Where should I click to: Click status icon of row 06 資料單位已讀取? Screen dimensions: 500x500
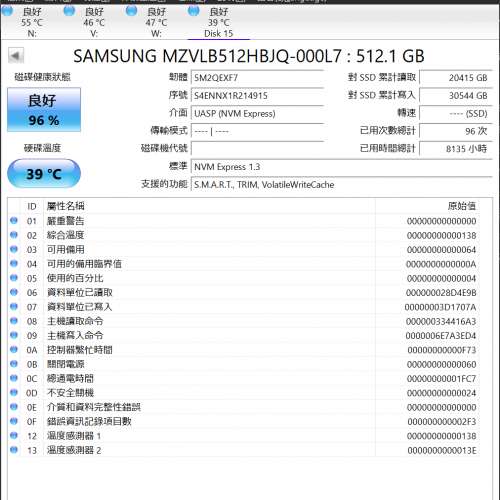coord(14,292)
